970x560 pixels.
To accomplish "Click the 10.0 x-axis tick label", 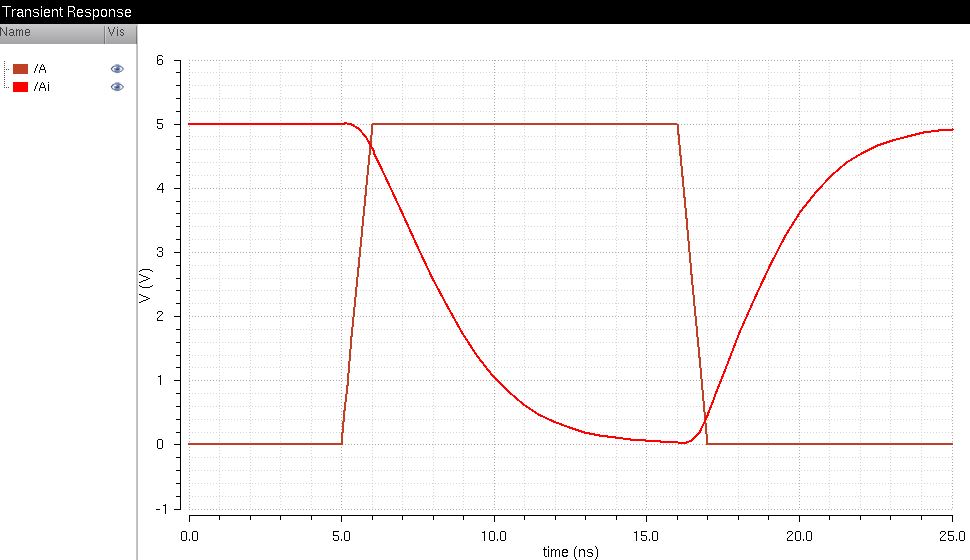I will [x=494, y=536].
